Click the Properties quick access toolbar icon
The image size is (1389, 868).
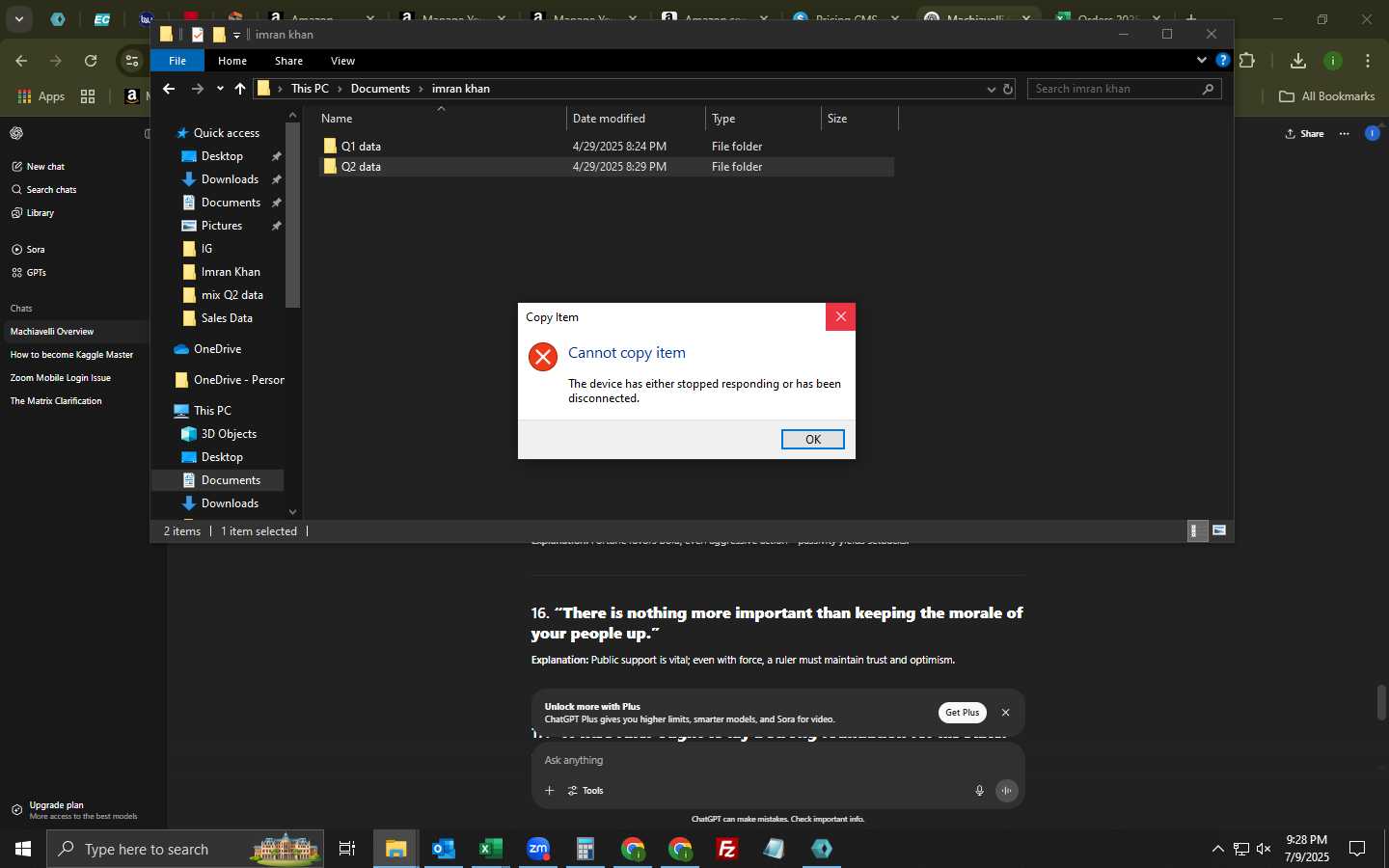(198, 35)
